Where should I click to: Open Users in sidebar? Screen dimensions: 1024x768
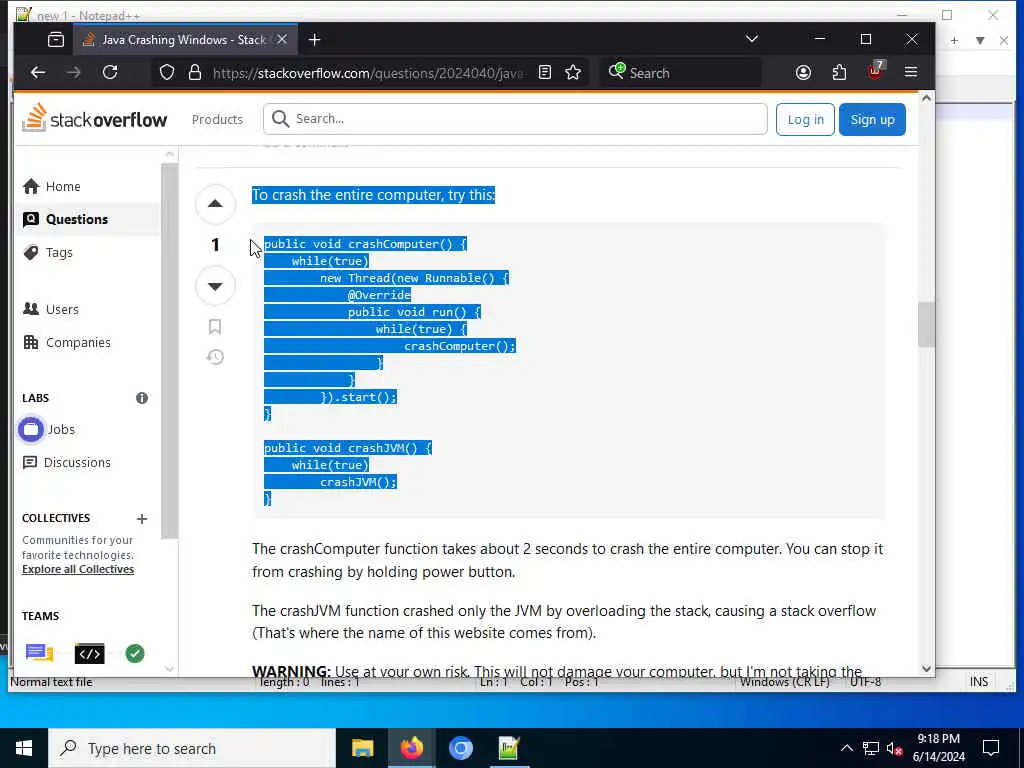point(62,310)
